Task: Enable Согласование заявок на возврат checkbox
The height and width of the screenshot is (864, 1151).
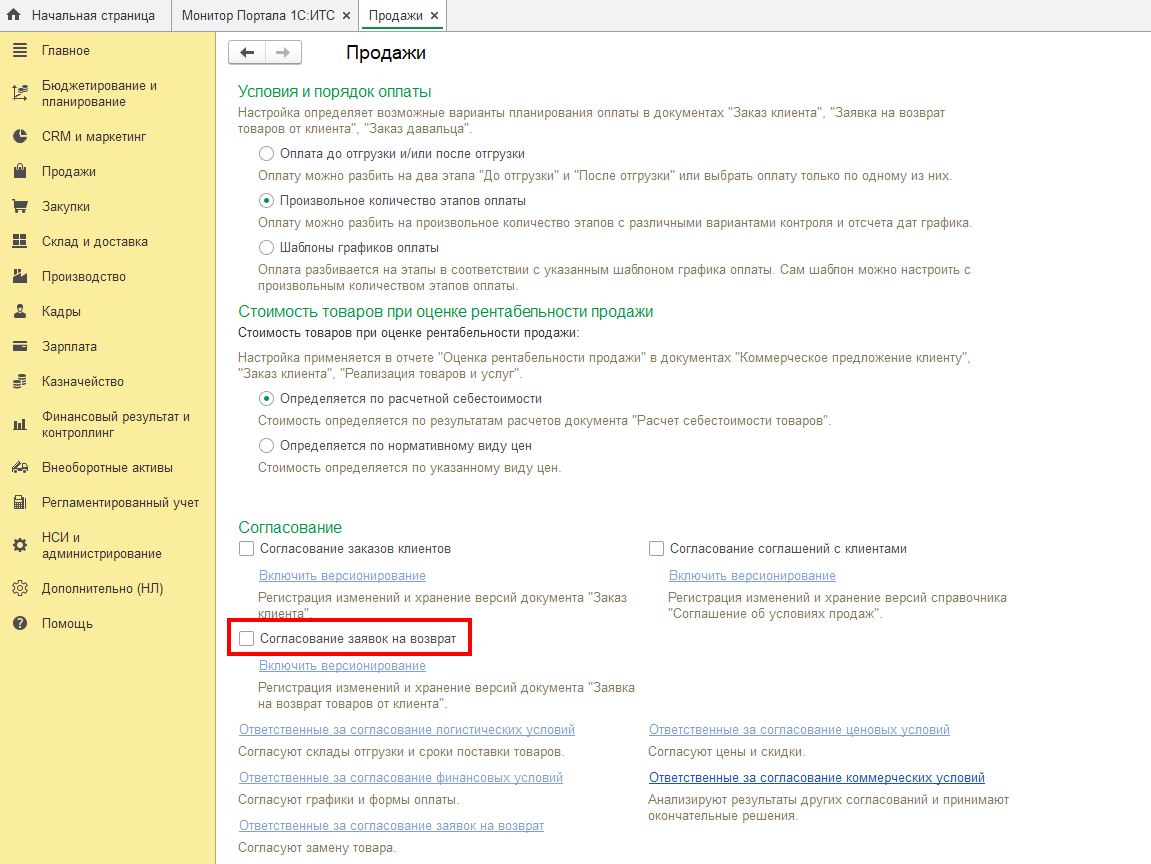Action: (x=247, y=639)
